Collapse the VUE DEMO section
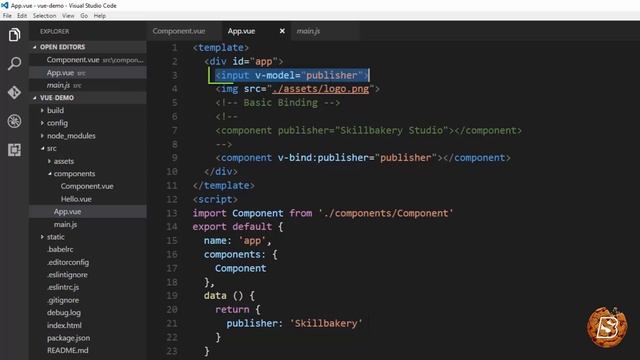The width and height of the screenshot is (640, 360). click(88, 98)
